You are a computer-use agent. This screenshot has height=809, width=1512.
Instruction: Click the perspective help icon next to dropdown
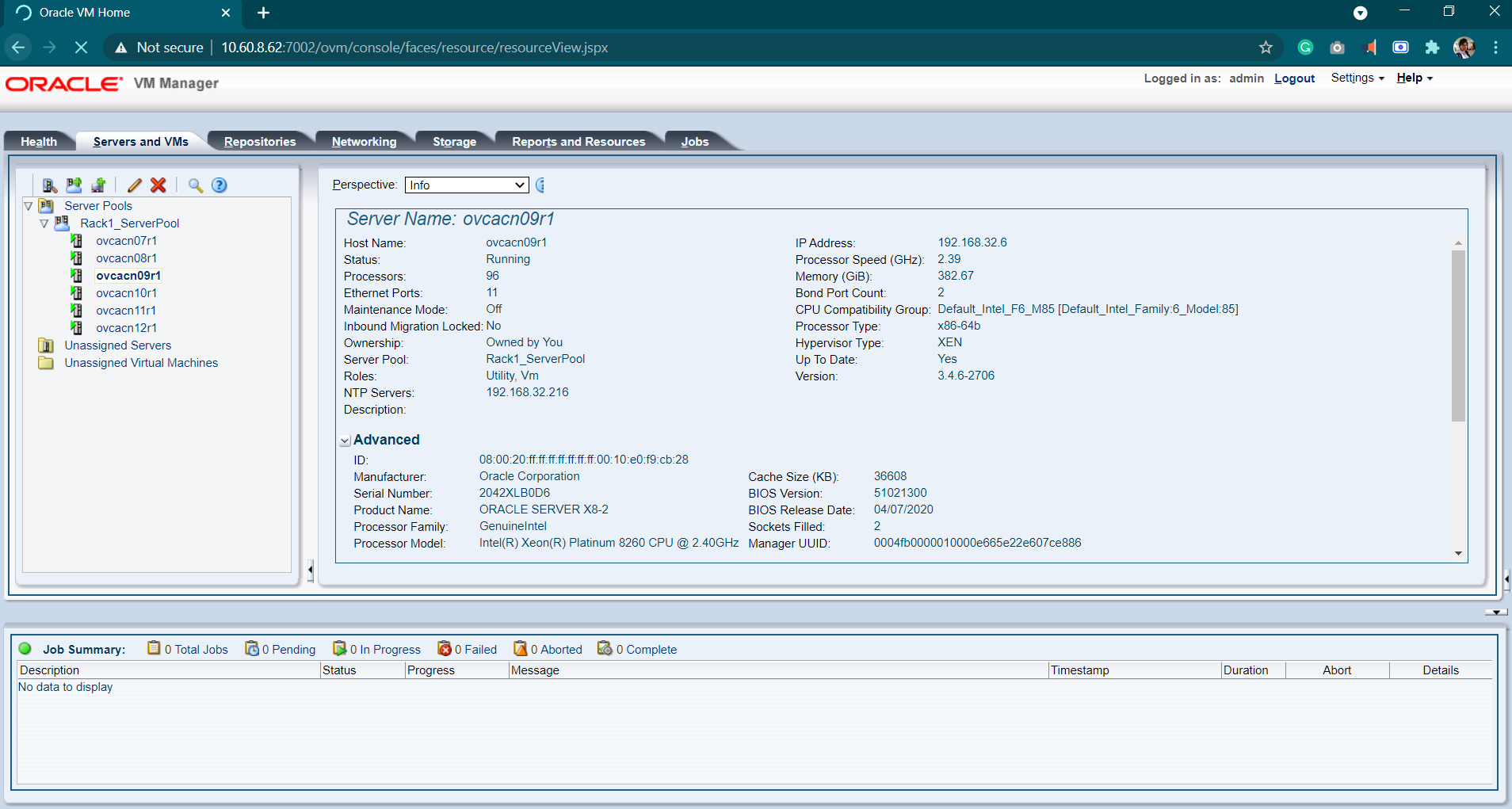coord(540,185)
